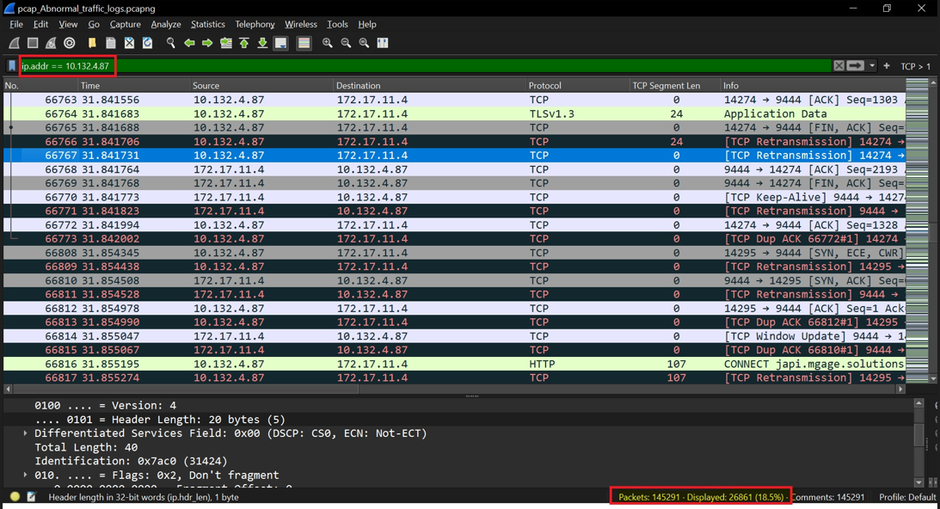Open a capture file folder icon
The width and height of the screenshot is (940, 509).
92,43
